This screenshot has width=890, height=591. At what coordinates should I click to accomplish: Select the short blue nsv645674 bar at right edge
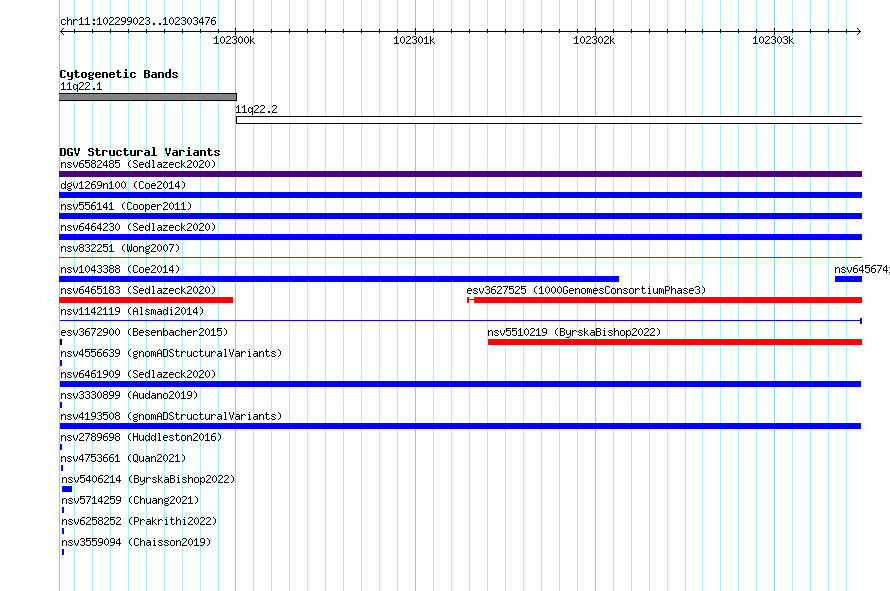click(x=849, y=279)
